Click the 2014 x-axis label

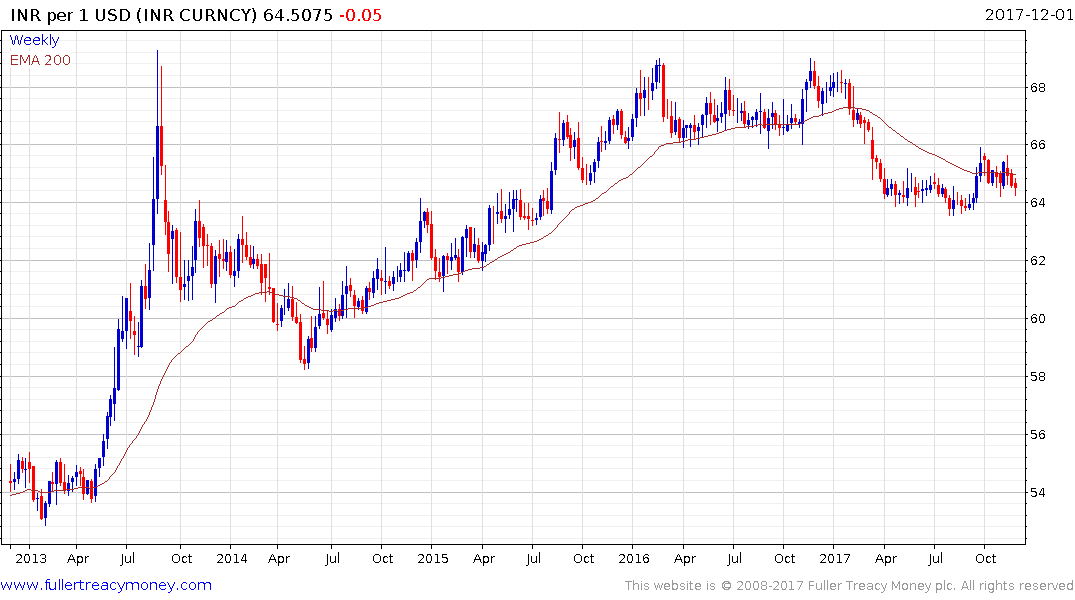coord(232,558)
